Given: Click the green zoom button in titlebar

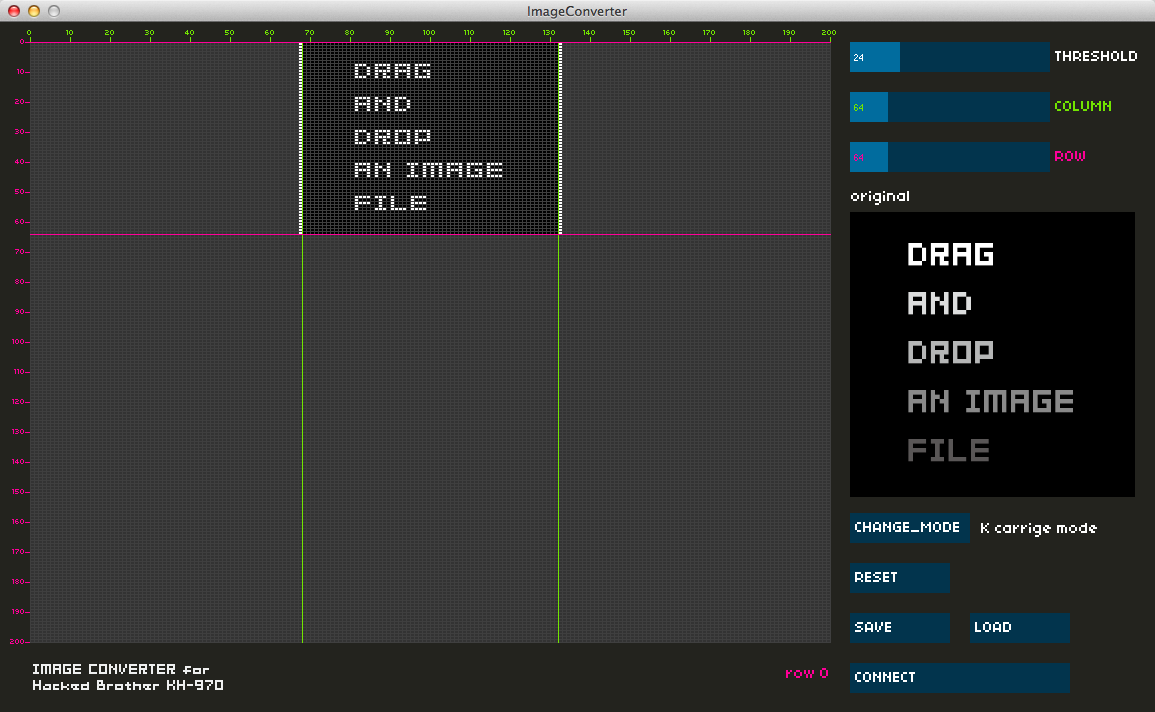Looking at the screenshot, I should tap(56, 10).
